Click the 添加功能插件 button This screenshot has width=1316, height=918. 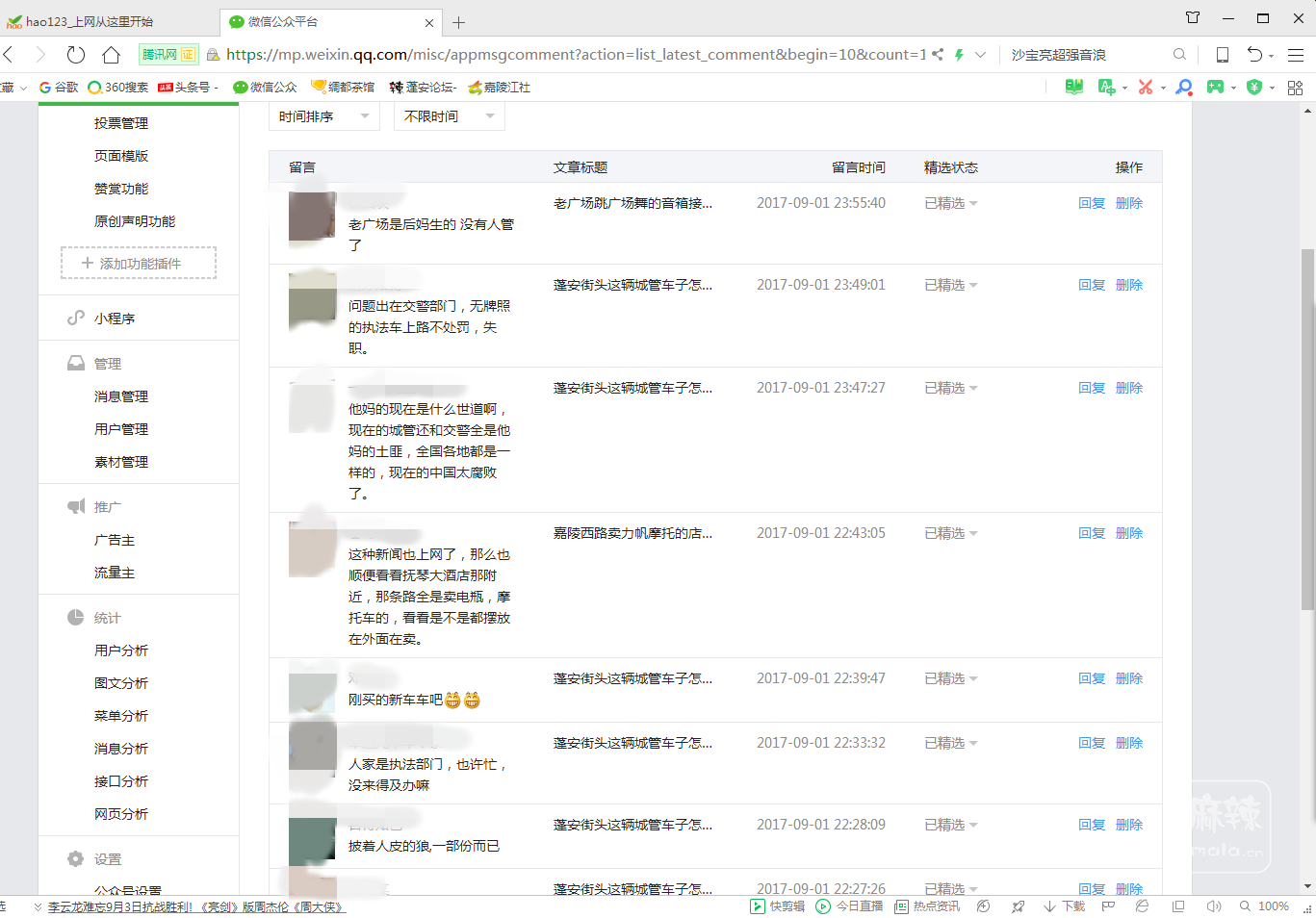tap(139, 263)
